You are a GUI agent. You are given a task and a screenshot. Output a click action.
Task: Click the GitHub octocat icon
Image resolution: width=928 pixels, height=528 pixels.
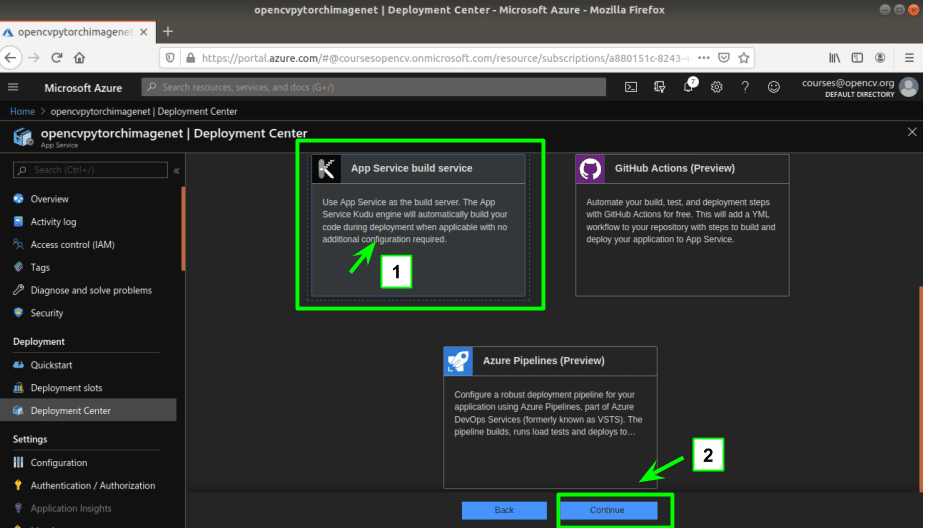(590, 169)
